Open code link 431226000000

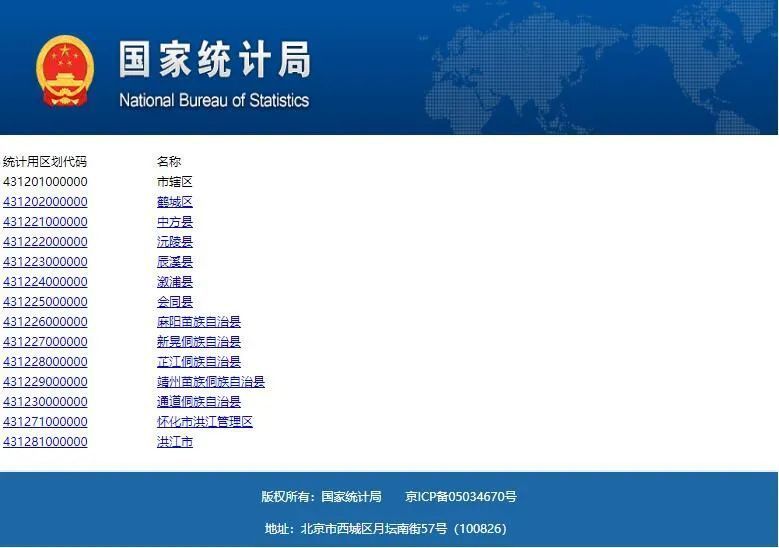(x=45, y=321)
